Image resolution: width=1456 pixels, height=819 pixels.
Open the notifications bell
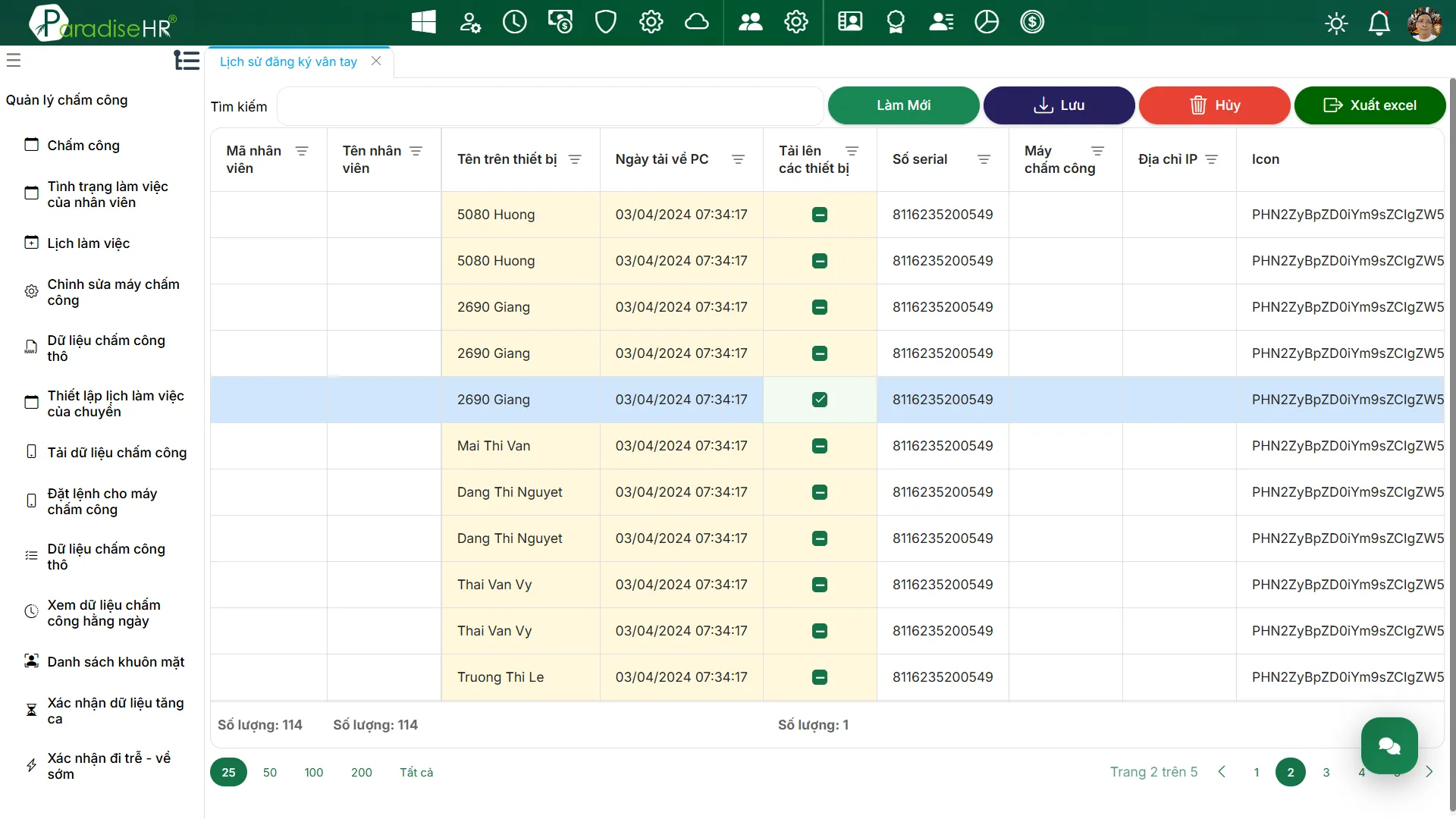(x=1379, y=24)
